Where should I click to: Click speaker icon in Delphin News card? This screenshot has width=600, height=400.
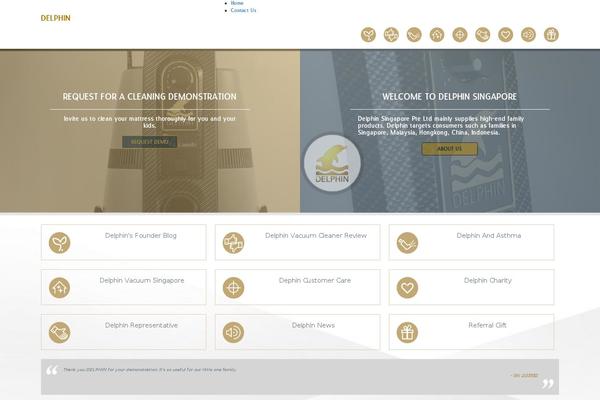tap(233, 332)
